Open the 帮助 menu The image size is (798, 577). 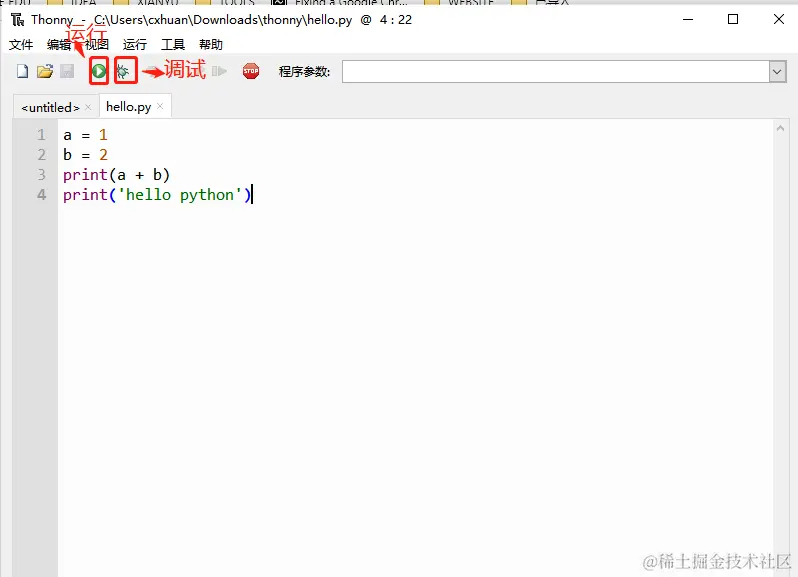pos(211,45)
